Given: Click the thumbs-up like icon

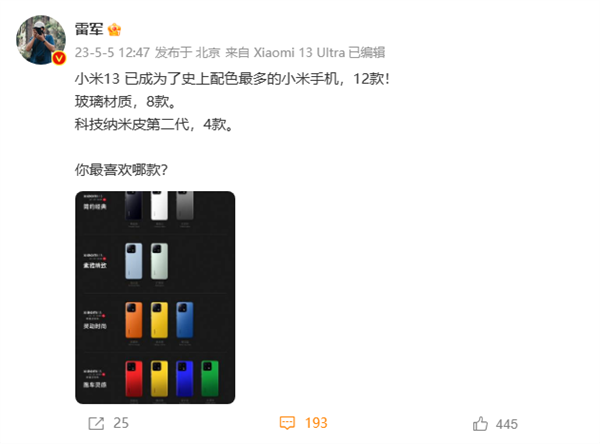Looking at the screenshot, I should [x=480, y=424].
